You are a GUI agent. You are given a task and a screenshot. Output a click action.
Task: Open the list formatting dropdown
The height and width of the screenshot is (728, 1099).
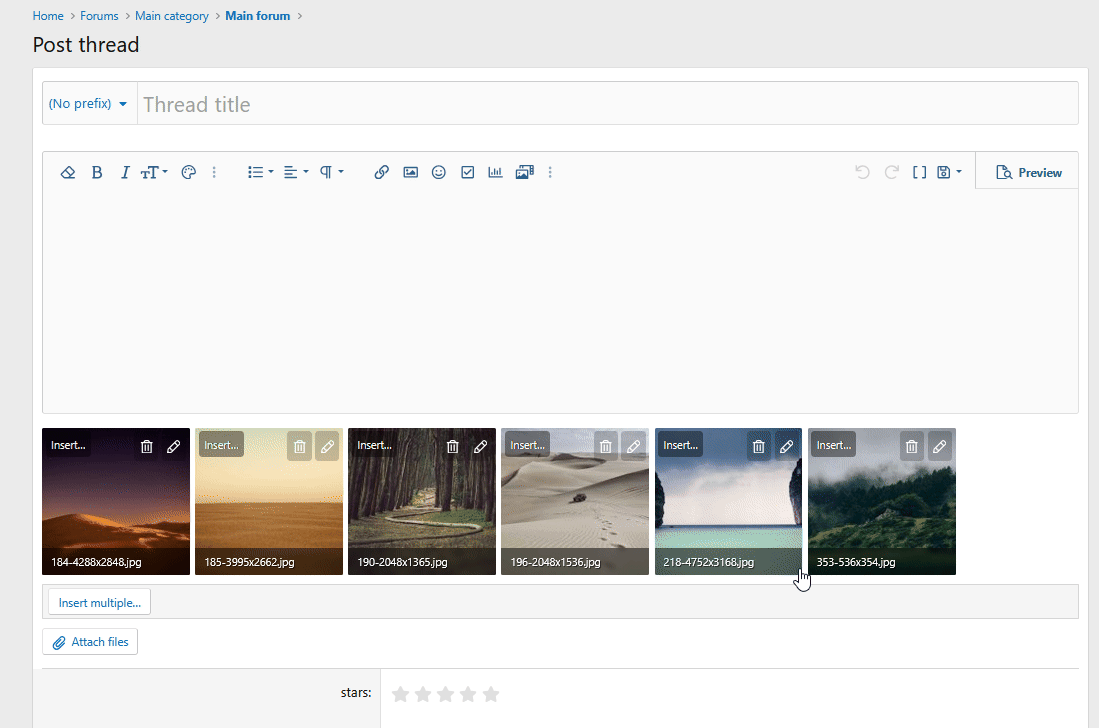click(260, 172)
